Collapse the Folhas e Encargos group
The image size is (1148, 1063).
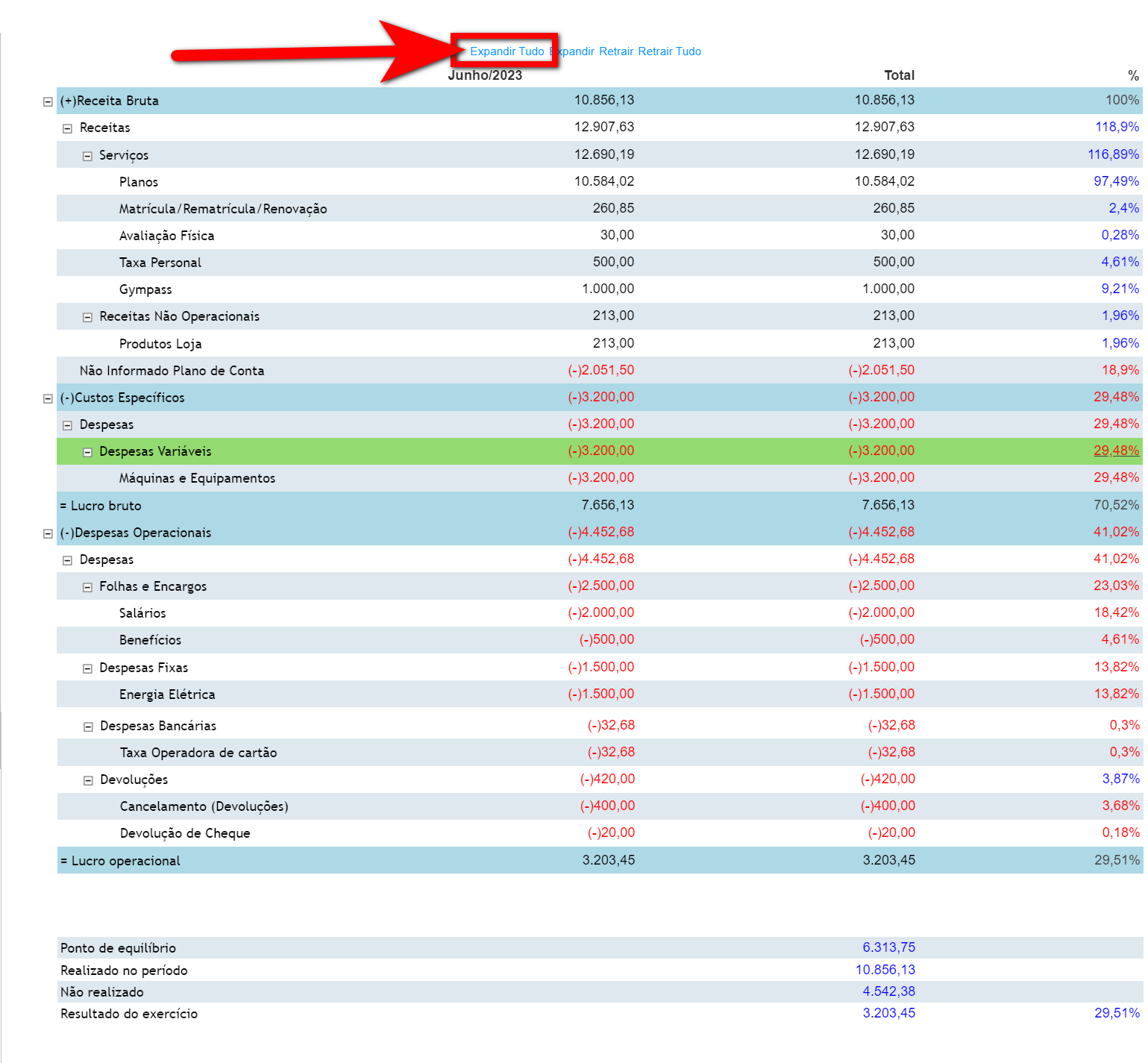coord(87,587)
